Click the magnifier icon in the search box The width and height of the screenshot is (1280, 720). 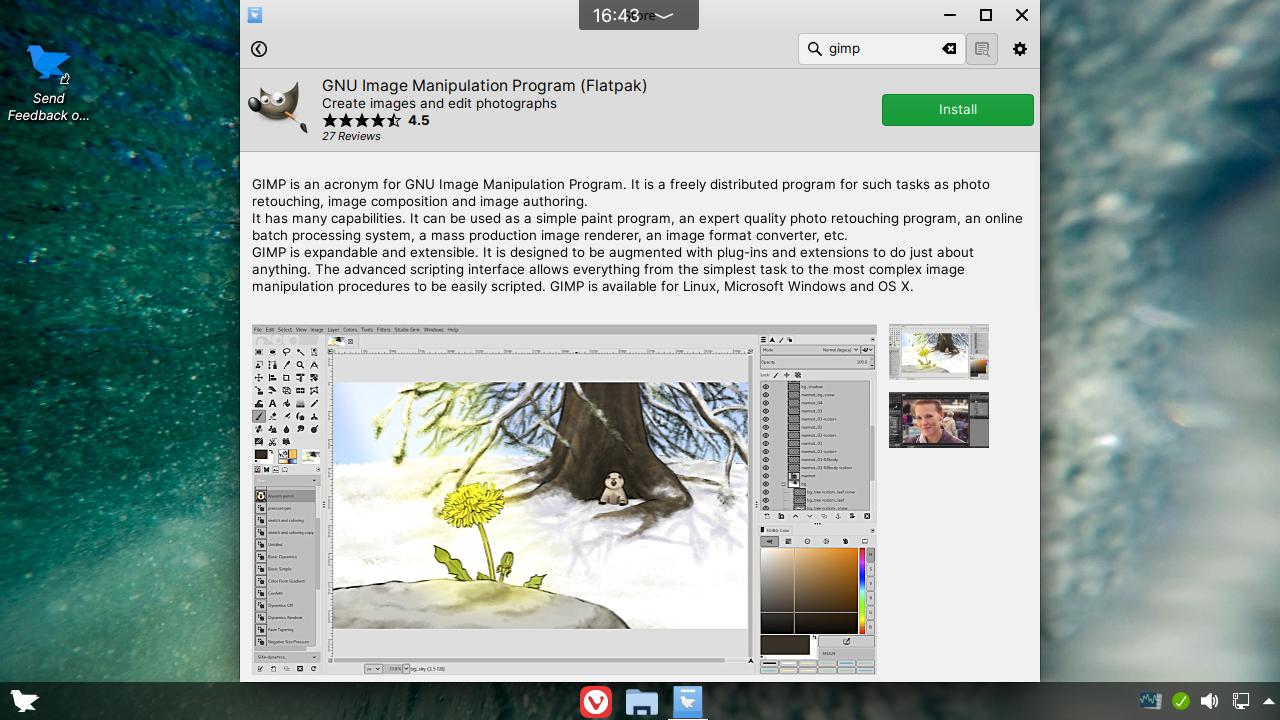coord(815,49)
